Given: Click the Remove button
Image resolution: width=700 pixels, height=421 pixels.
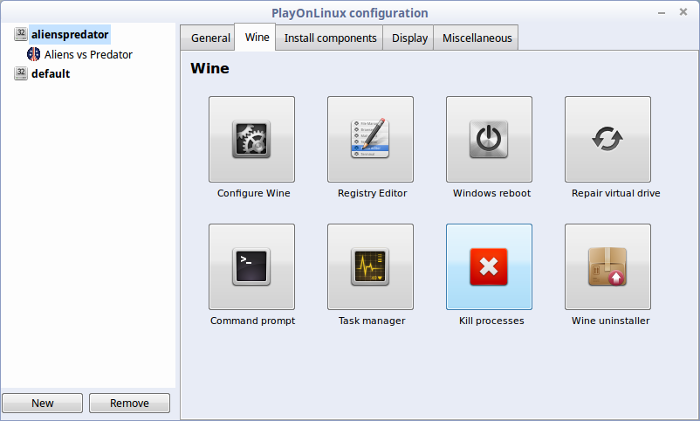Looking at the screenshot, I should click(129, 403).
